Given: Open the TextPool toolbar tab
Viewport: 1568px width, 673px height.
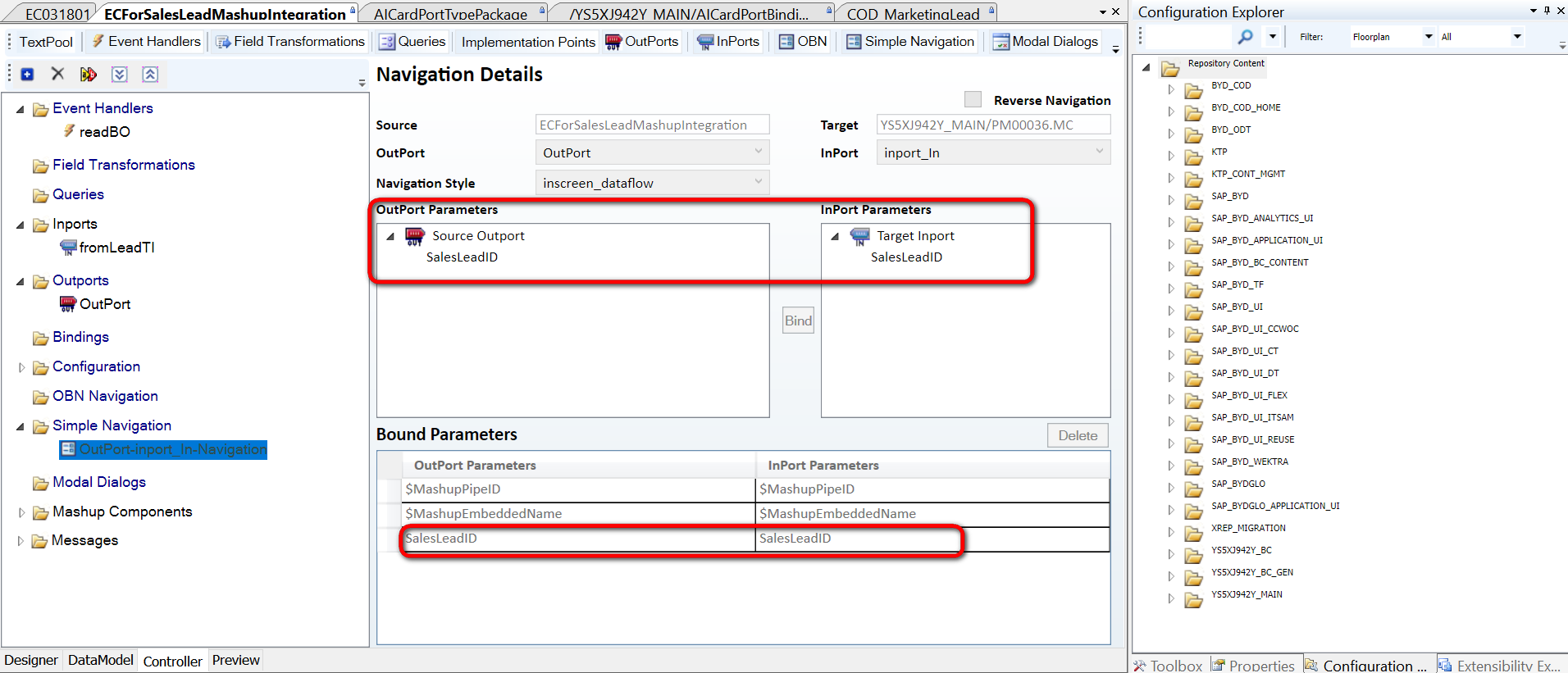Looking at the screenshot, I should [46, 42].
